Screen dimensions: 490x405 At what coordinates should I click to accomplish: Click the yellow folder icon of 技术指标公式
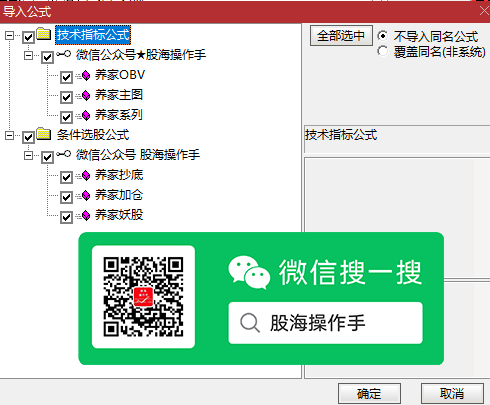[x=44, y=34]
